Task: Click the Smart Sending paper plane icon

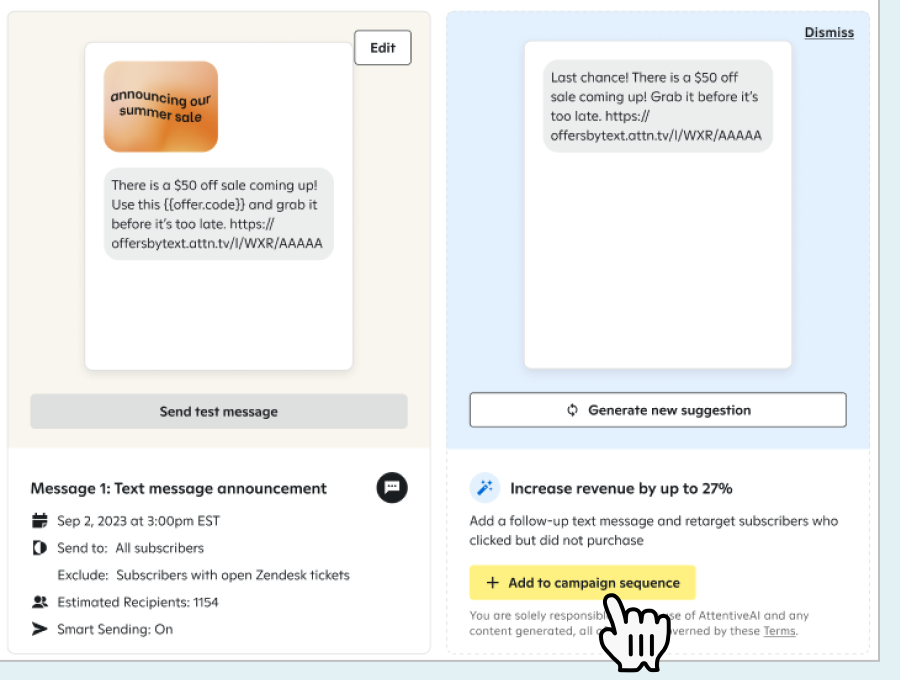Action: pos(40,629)
